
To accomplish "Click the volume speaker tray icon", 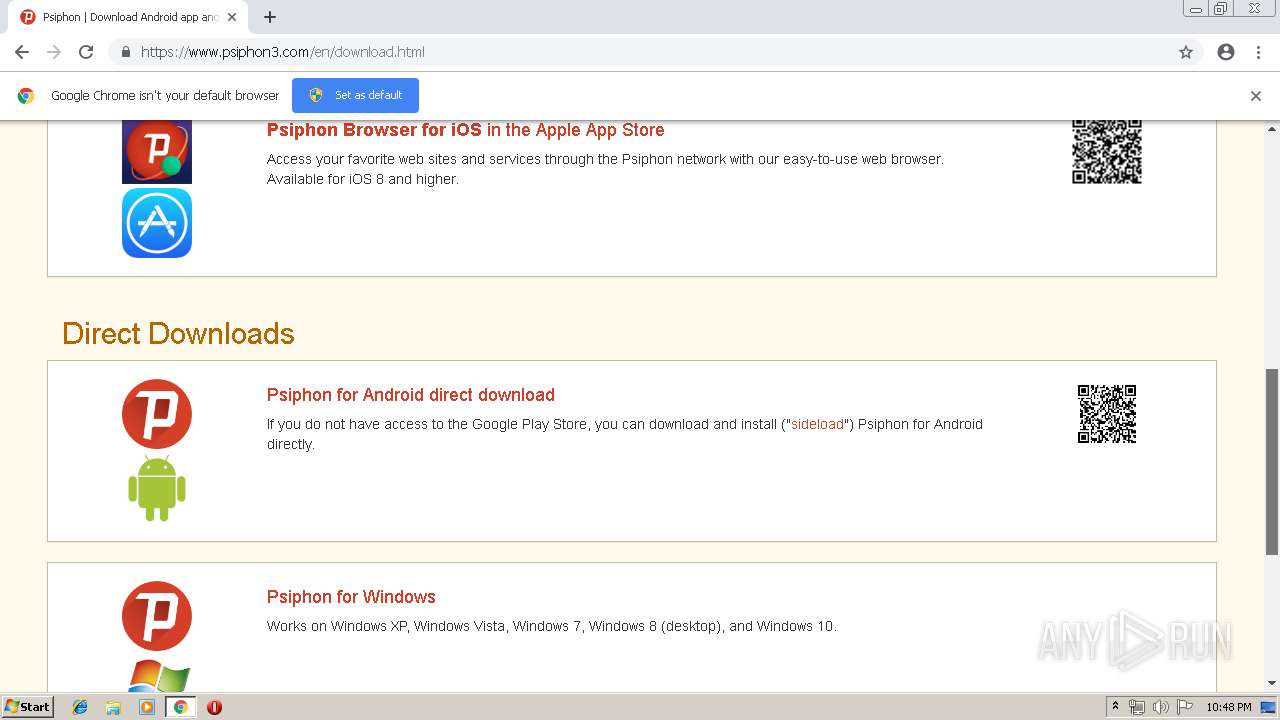I will point(1161,707).
